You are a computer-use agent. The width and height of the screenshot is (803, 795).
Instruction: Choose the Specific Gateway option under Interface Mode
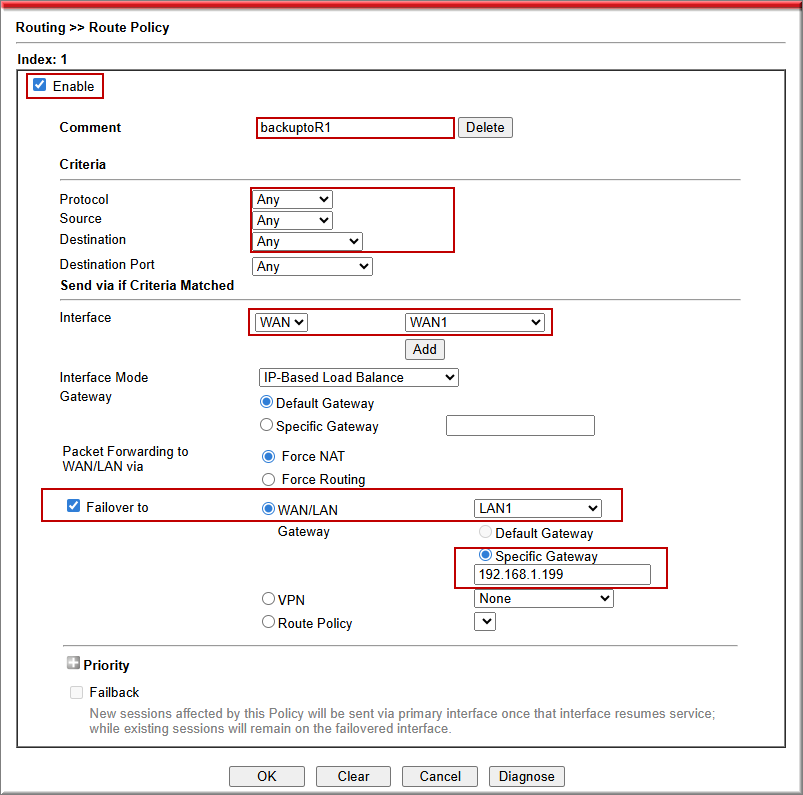click(x=267, y=426)
